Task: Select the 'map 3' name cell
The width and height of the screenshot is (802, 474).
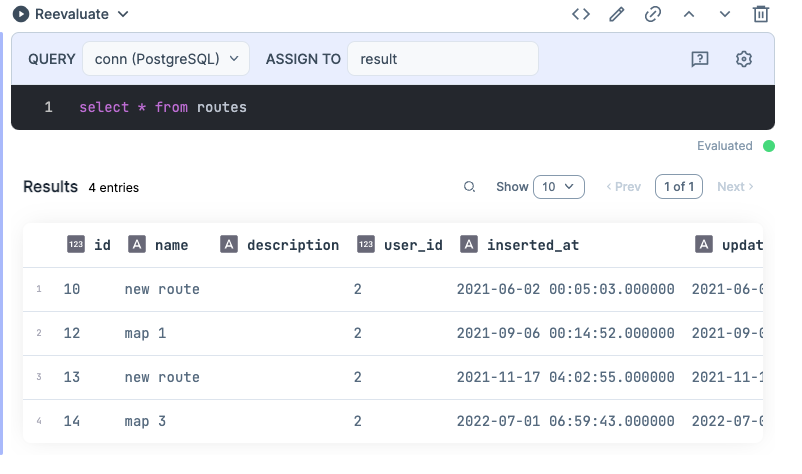Action: (x=145, y=421)
